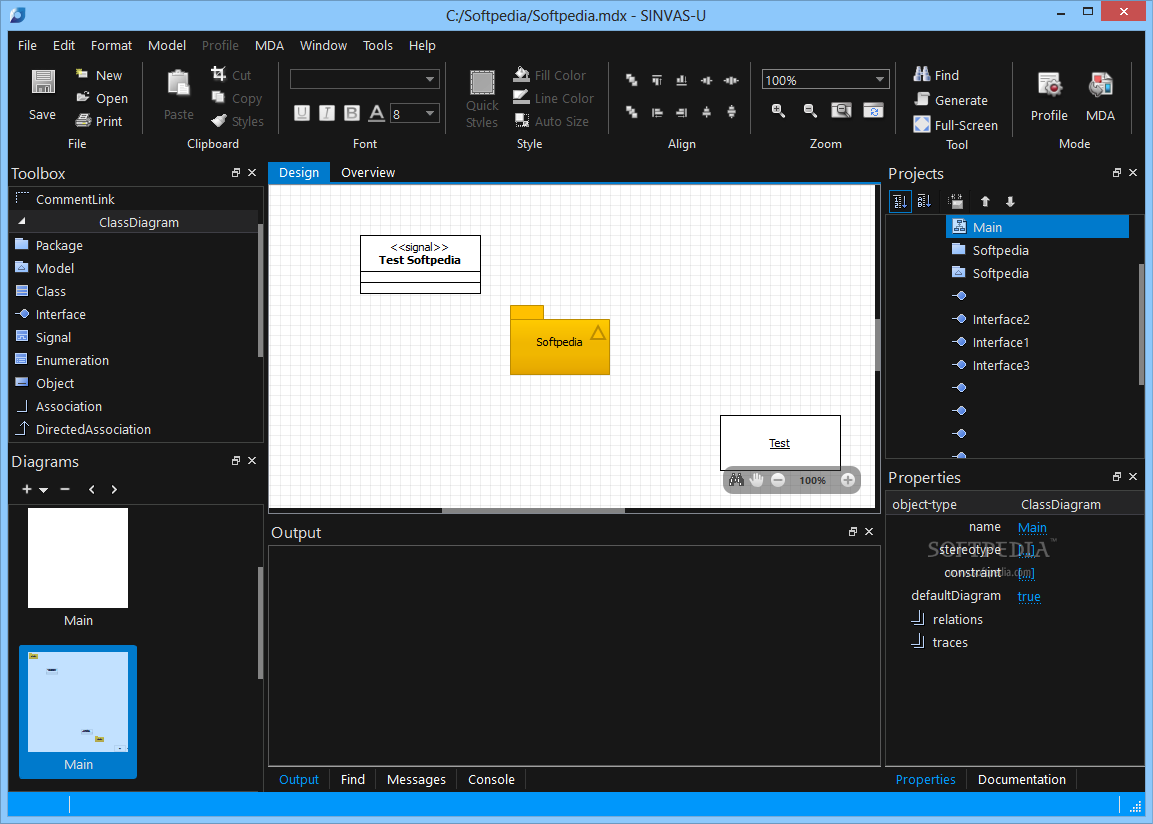The height and width of the screenshot is (824, 1153).
Task: Edit the name value Main
Action: [x=1032, y=528]
